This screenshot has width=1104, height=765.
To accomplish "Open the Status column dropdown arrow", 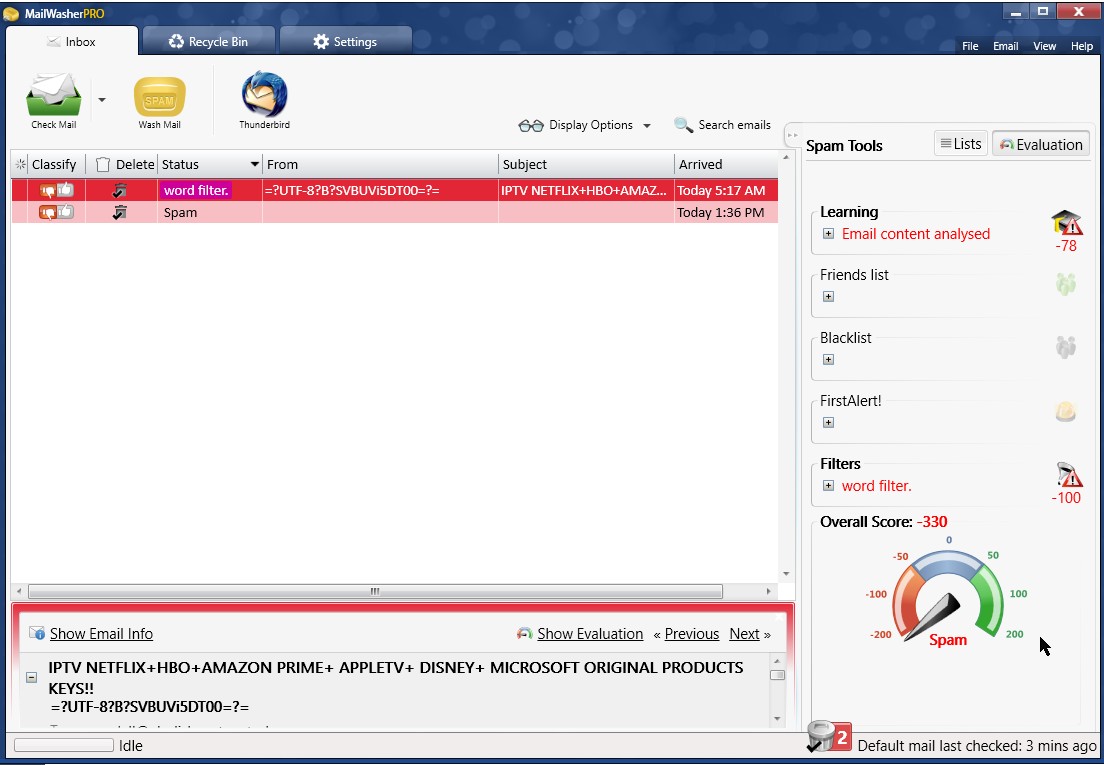I will point(254,164).
